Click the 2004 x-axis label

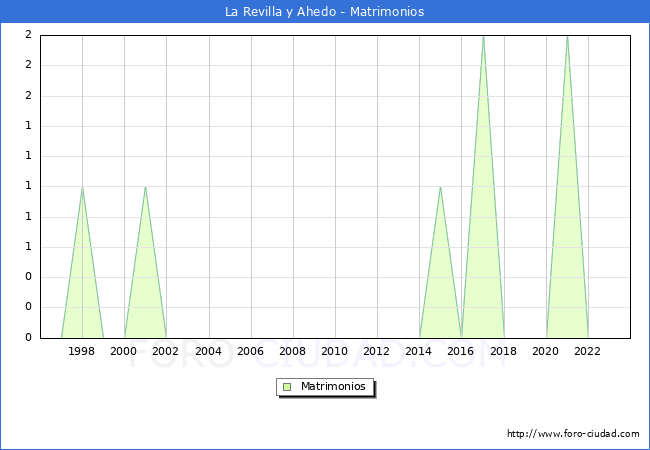(209, 351)
